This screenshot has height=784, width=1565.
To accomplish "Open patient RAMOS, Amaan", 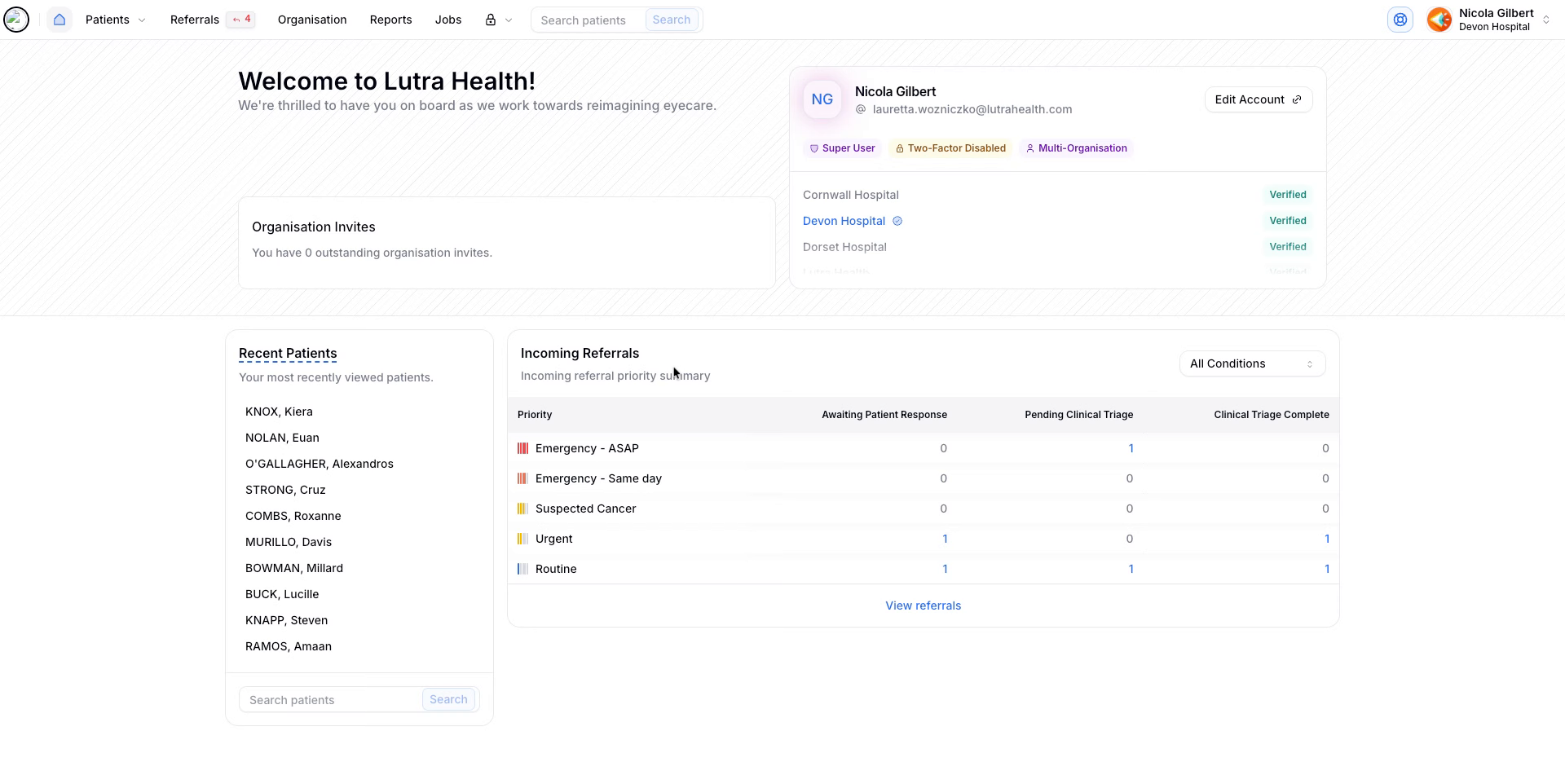I will [289, 646].
